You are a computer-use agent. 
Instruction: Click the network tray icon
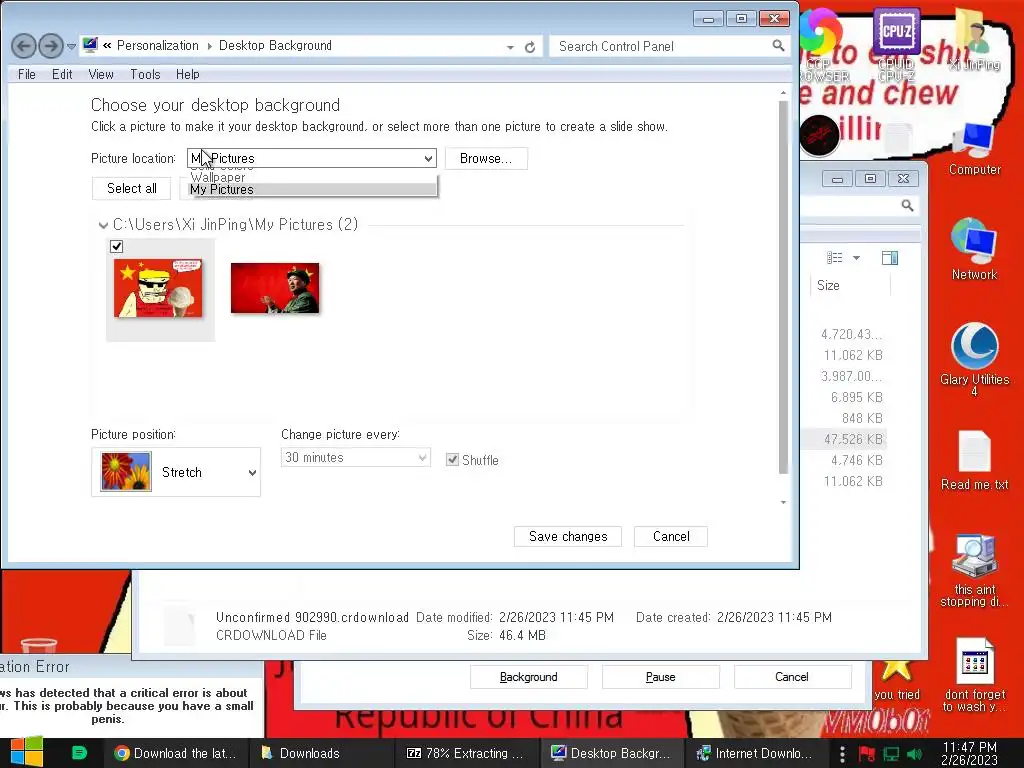click(x=891, y=754)
